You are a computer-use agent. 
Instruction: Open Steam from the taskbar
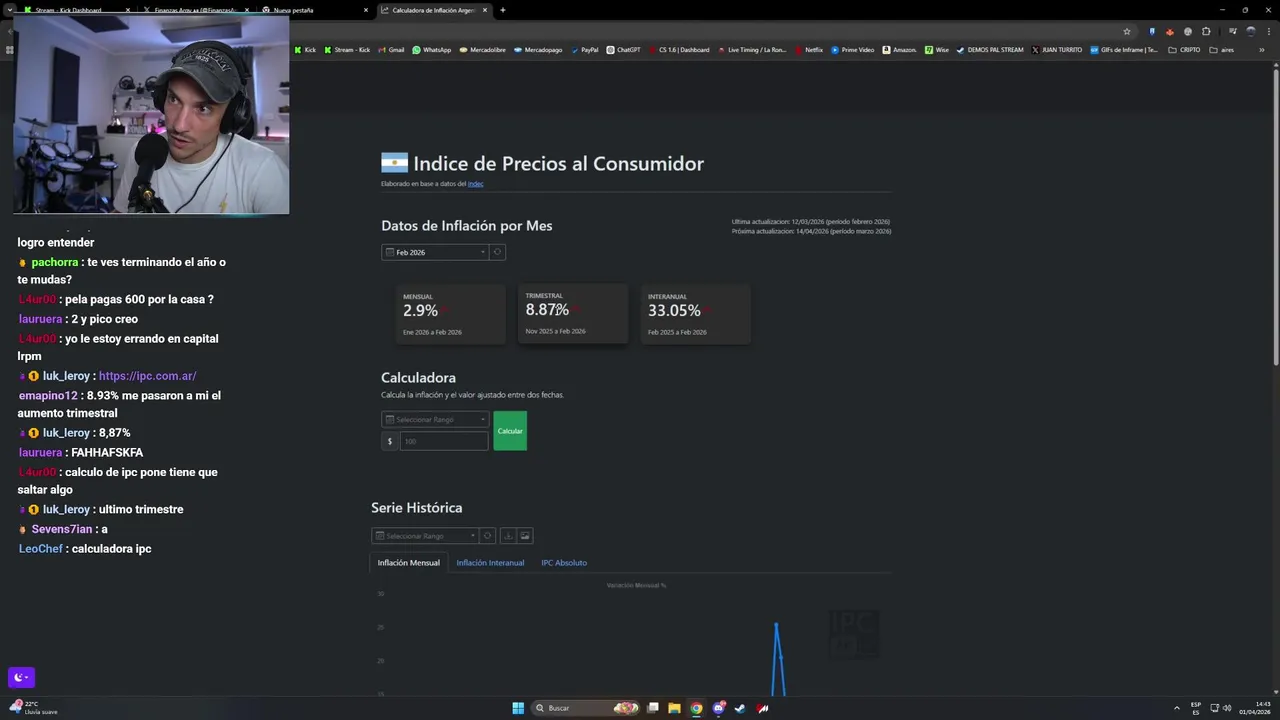pos(740,708)
